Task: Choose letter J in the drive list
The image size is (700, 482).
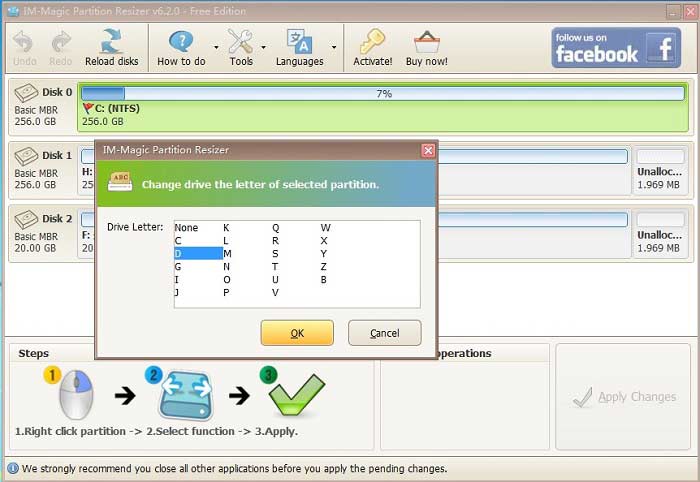Action: pos(177,292)
